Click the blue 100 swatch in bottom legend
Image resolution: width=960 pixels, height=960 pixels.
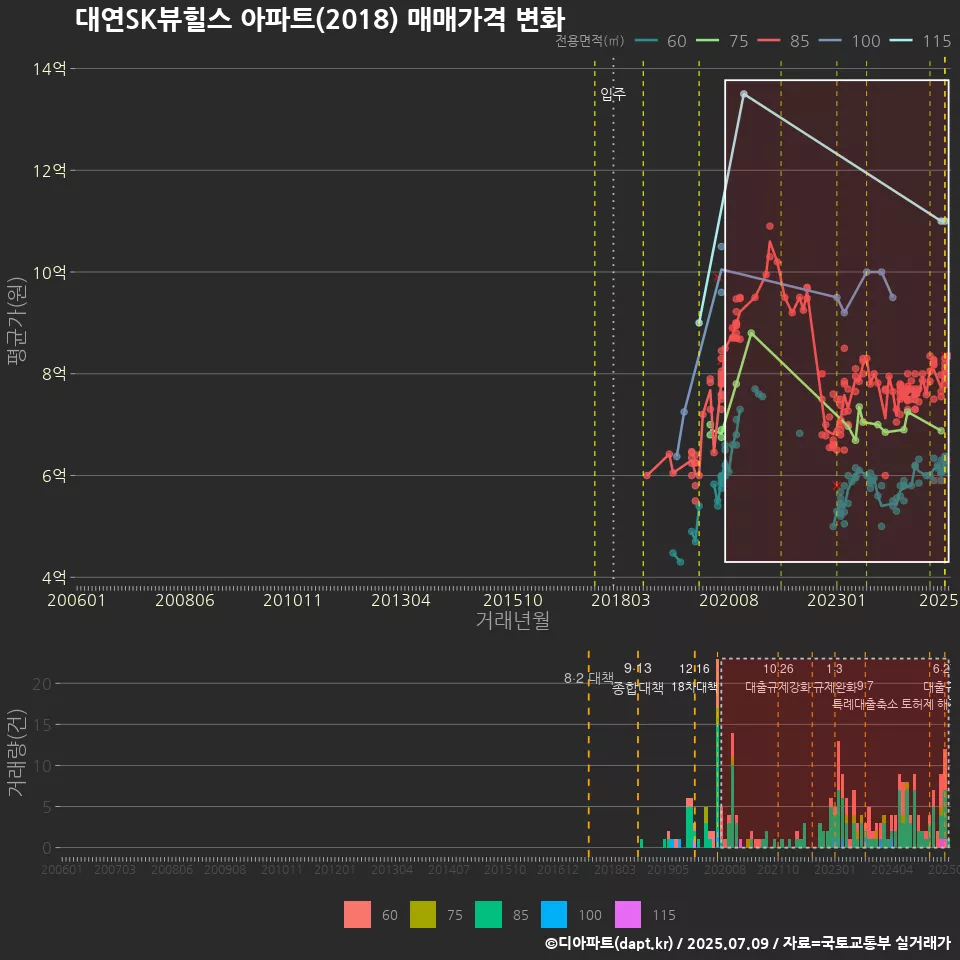pos(553,915)
